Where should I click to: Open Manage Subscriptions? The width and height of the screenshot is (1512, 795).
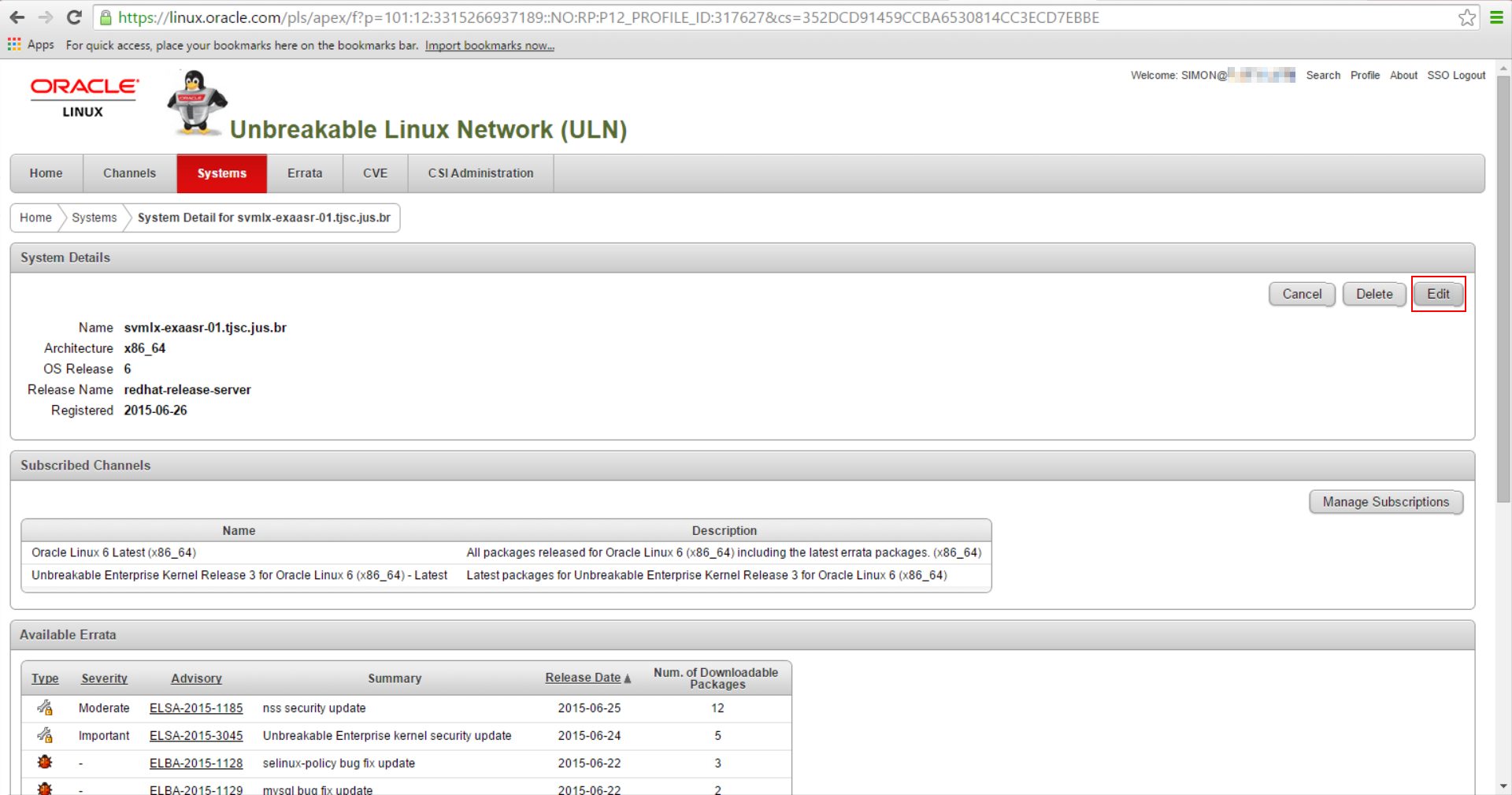(1386, 502)
